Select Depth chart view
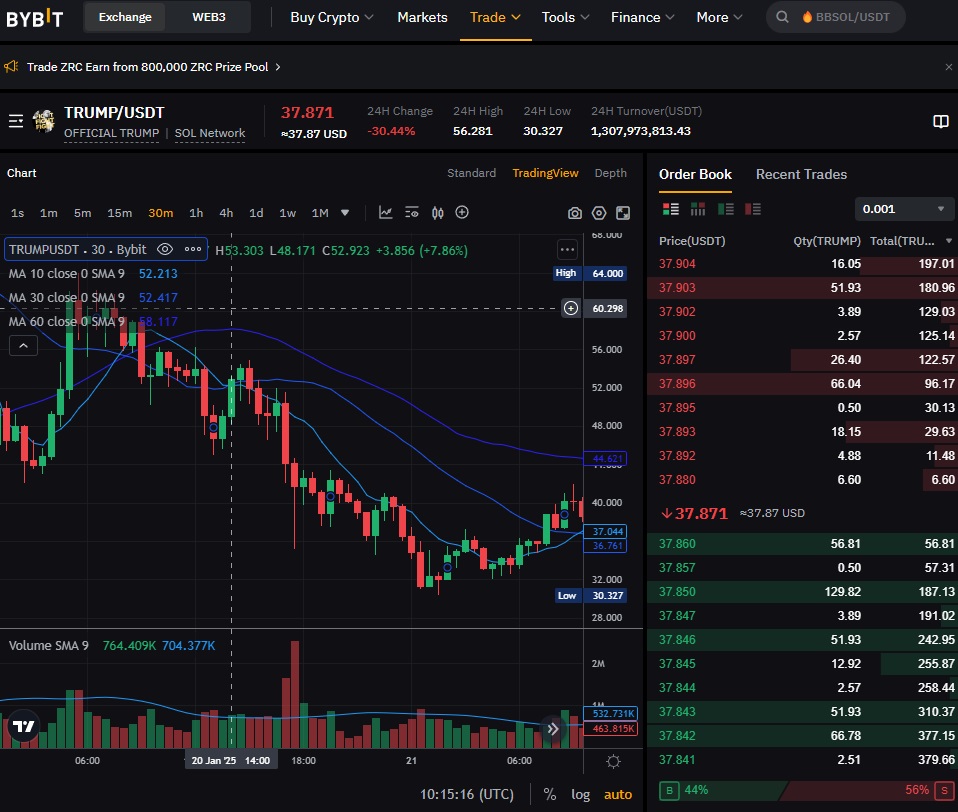The height and width of the screenshot is (812, 958). click(610, 173)
